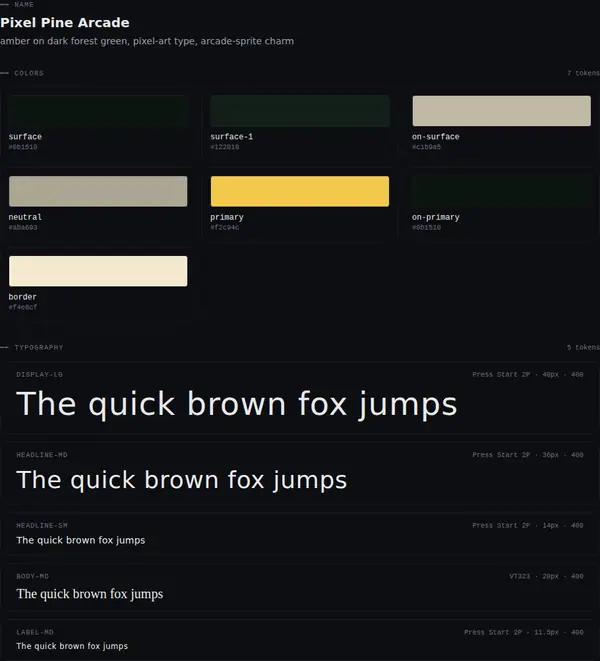The image size is (600, 661).
Task: Click the BODY-MD label
Action: click(x=32, y=576)
